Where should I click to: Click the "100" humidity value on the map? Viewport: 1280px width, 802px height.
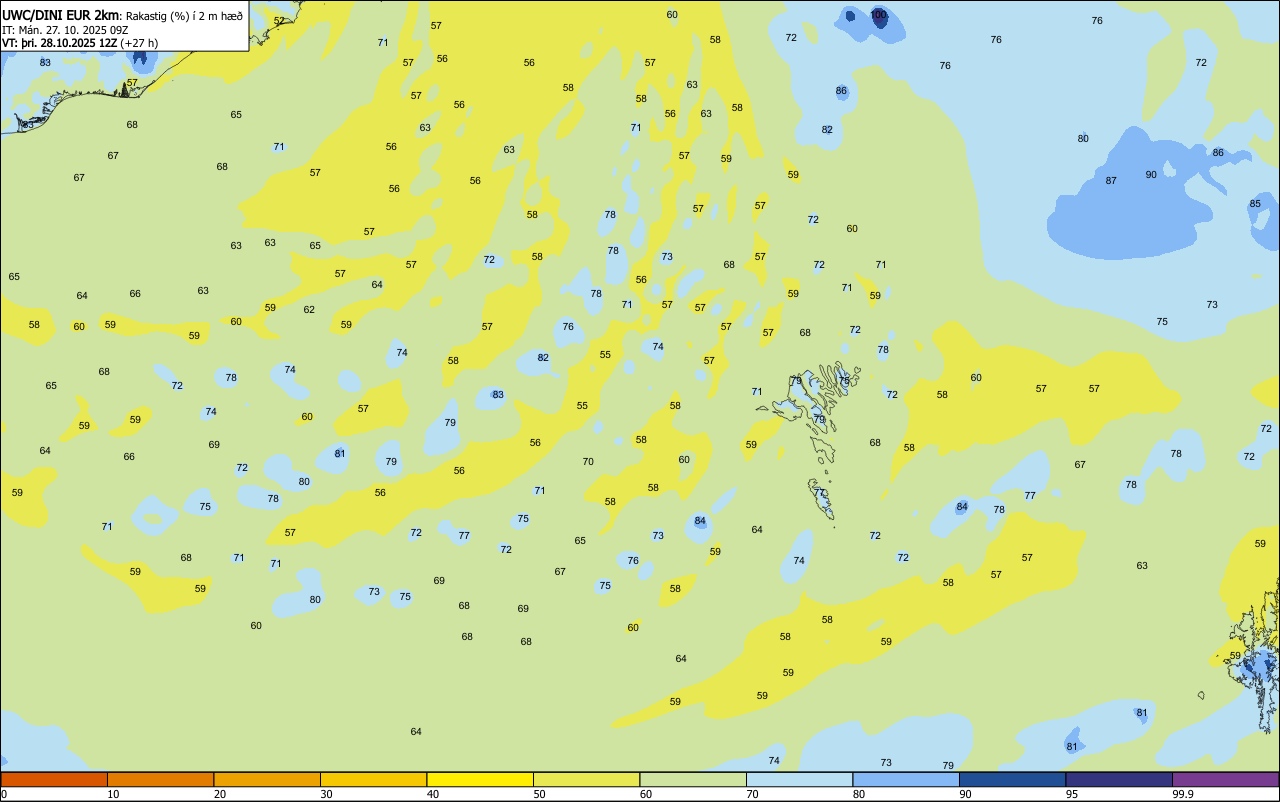[878, 15]
